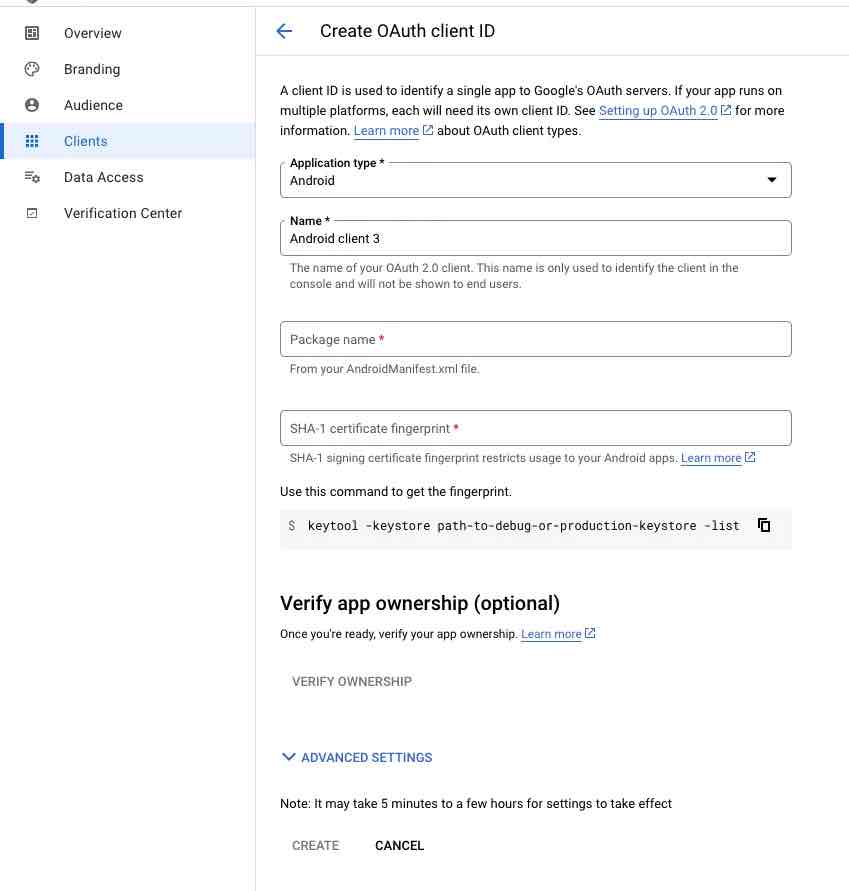Copy the keytool command to clipboard
The height and width of the screenshot is (891, 849).
click(x=764, y=525)
